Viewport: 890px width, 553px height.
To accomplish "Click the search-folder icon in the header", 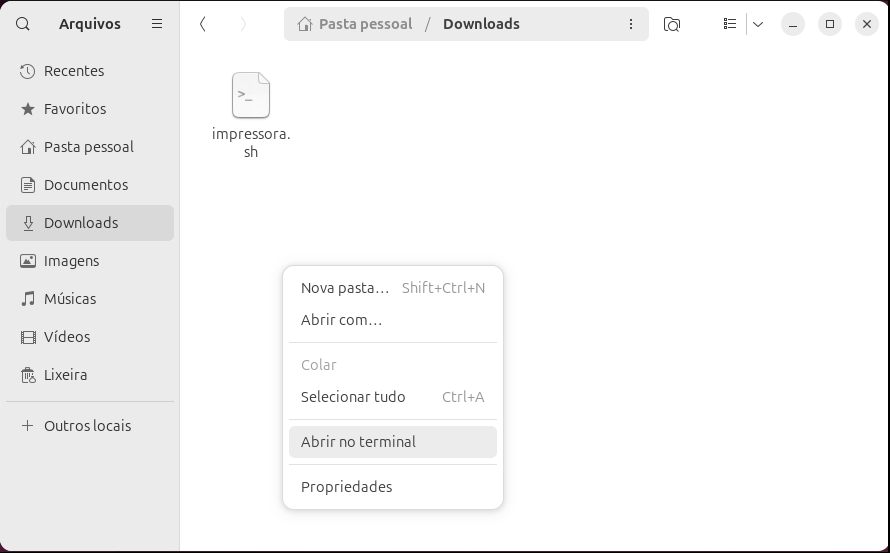I will [672, 24].
